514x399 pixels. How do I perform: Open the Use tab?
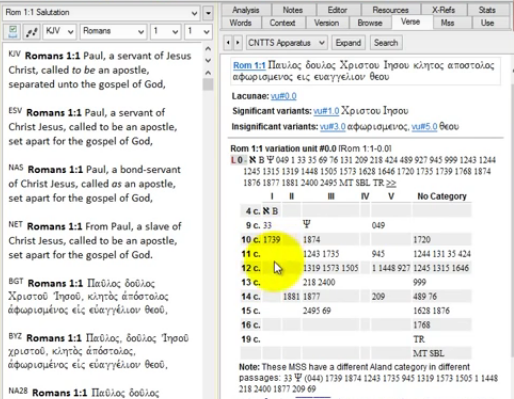coord(487,23)
